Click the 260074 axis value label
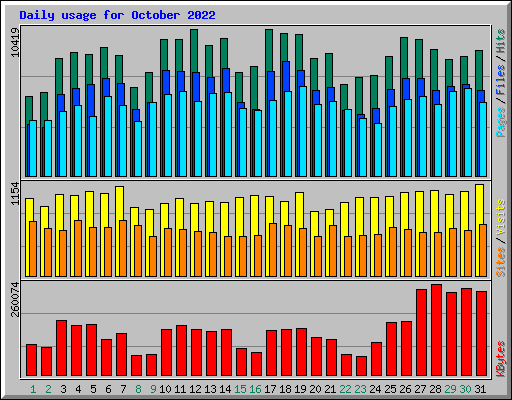This screenshot has width=512, height=400. tap(15, 299)
